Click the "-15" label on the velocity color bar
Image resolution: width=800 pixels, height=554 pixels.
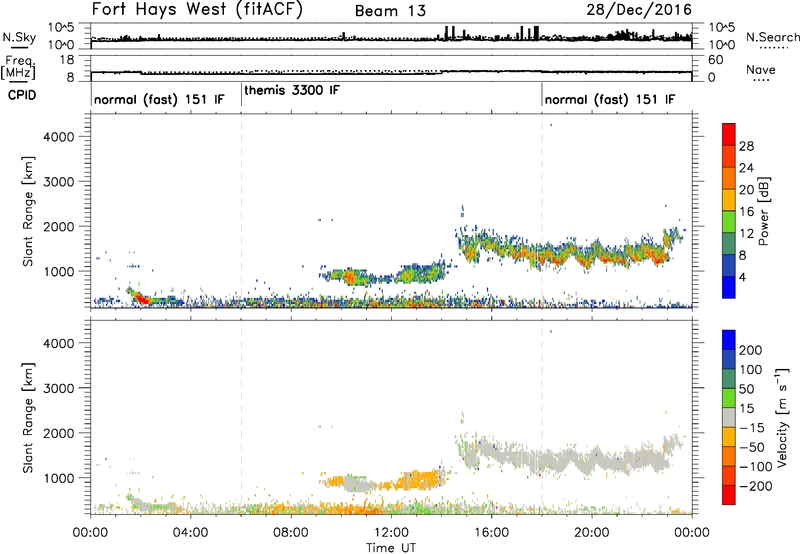click(752, 428)
